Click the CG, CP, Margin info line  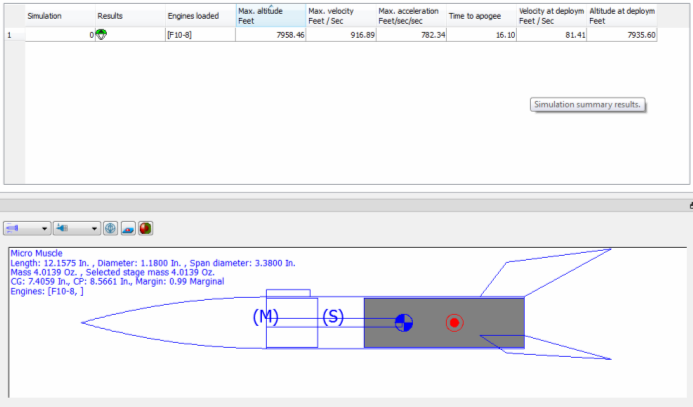(x=117, y=281)
